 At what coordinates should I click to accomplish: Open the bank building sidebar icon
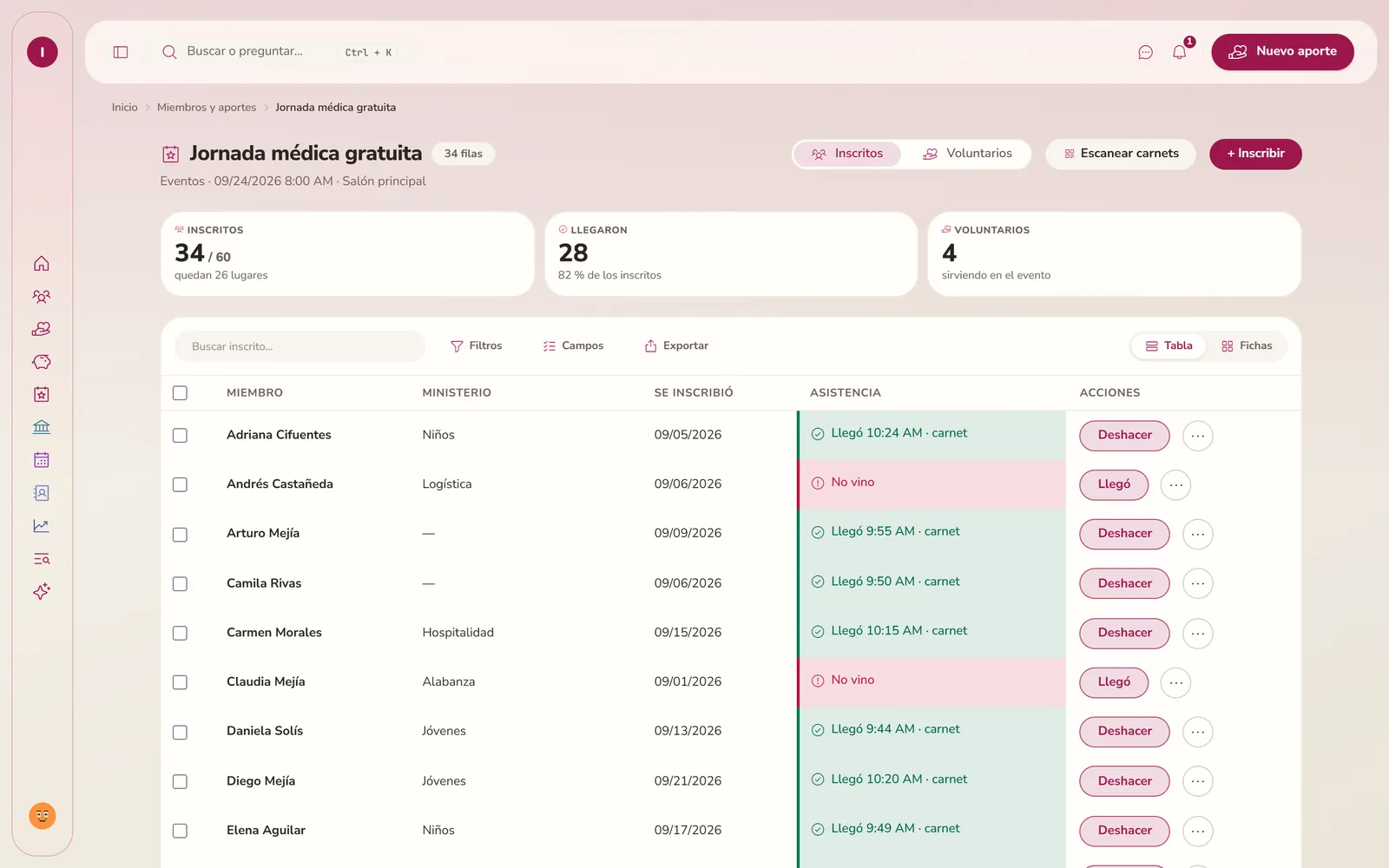click(x=42, y=427)
